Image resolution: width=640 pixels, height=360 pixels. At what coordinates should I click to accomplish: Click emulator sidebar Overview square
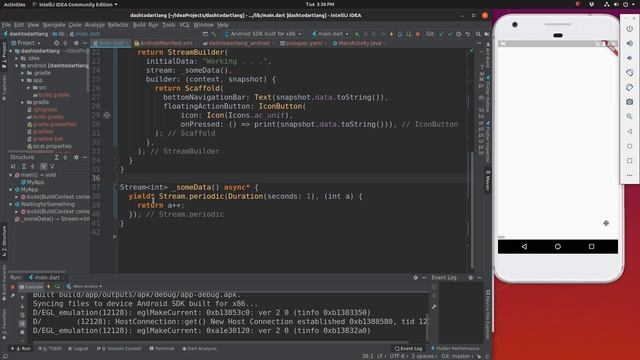point(629,160)
